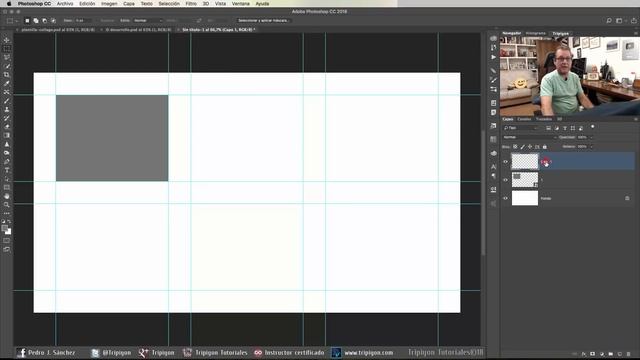Open the Ventana menu
Image resolution: width=640 pixels, height=360 pixels.
[241, 4]
